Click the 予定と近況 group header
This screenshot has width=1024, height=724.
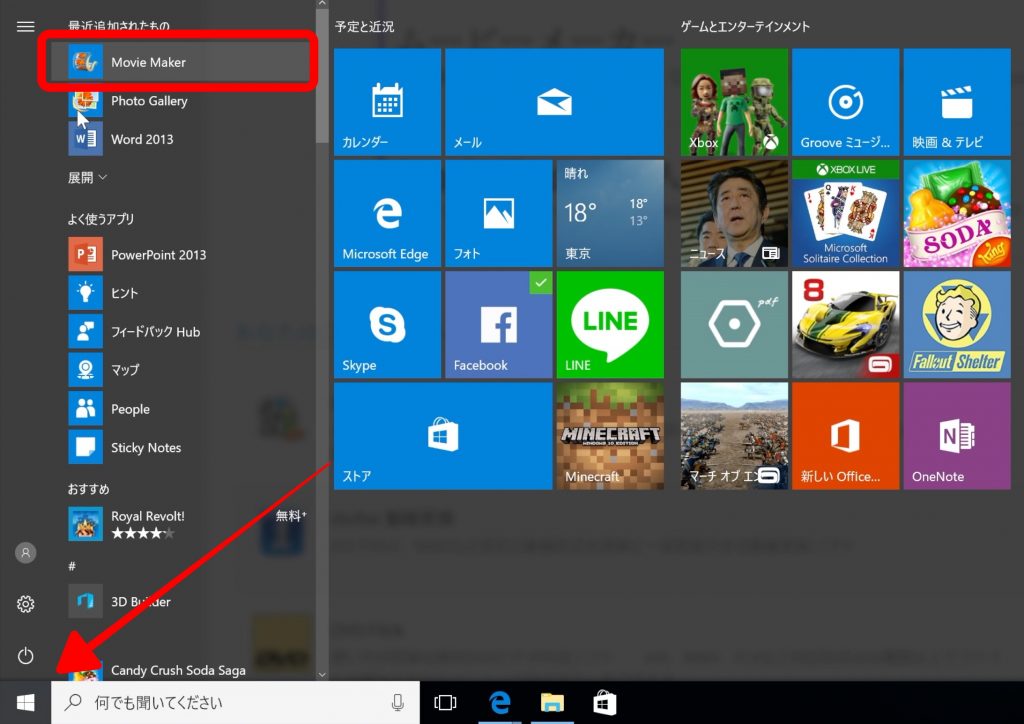point(364,27)
